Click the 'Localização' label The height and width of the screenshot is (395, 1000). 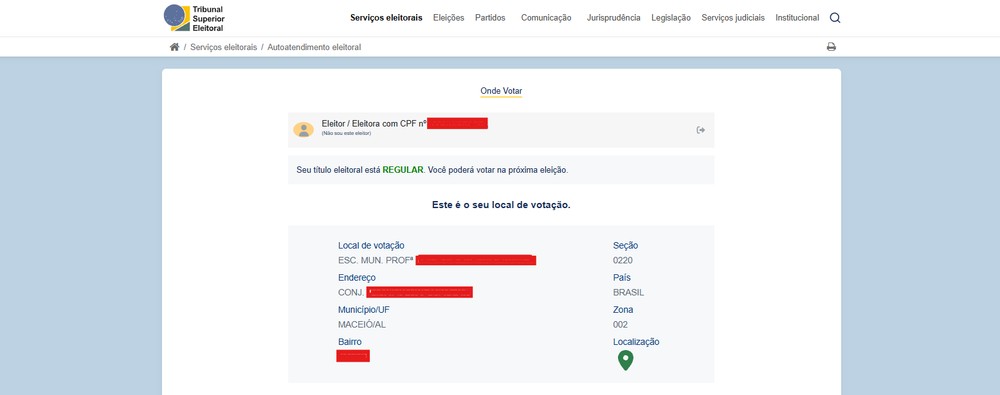pyautogui.click(x=636, y=342)
